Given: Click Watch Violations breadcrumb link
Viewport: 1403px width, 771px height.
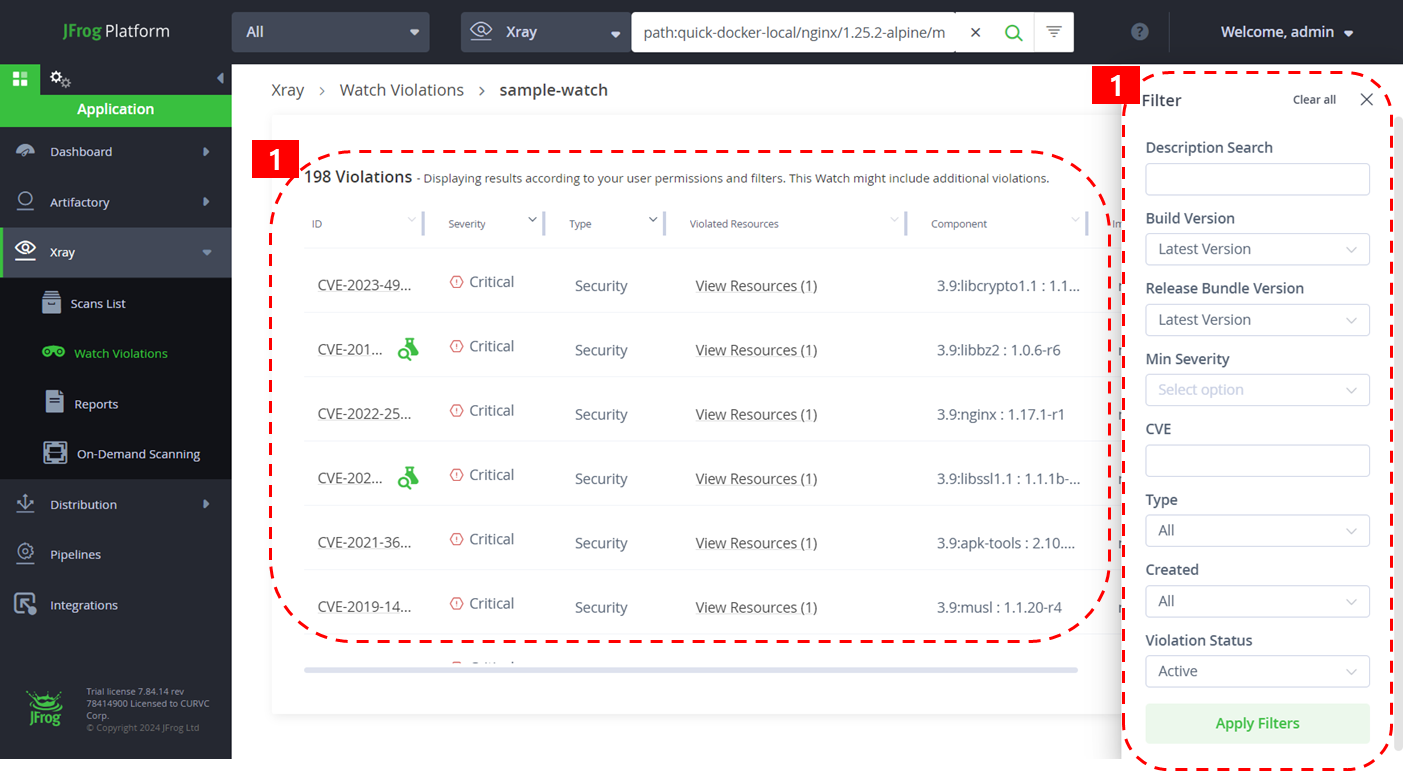Looking at the screenshot, I should pos(402,90).
